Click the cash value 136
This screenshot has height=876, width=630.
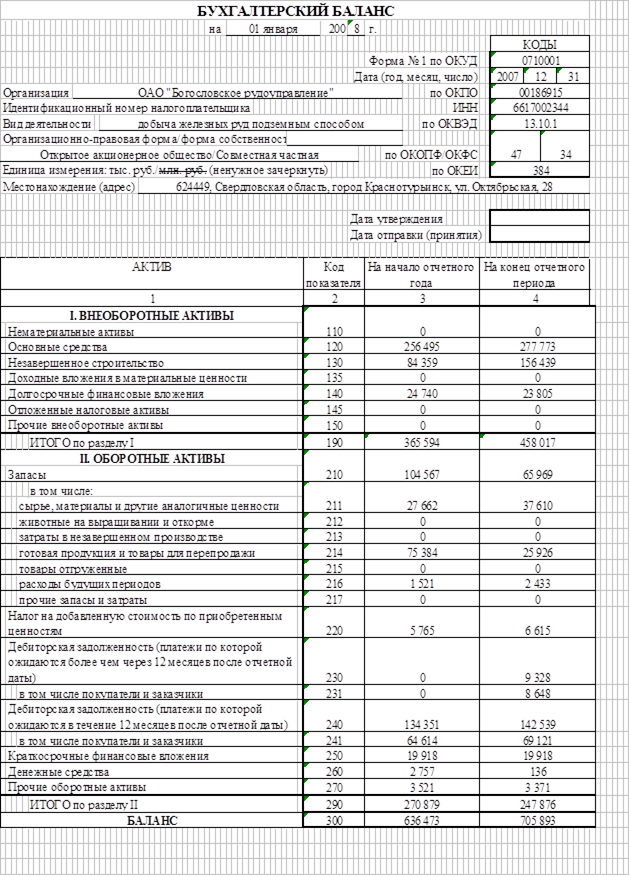click(x=537, y=772)
